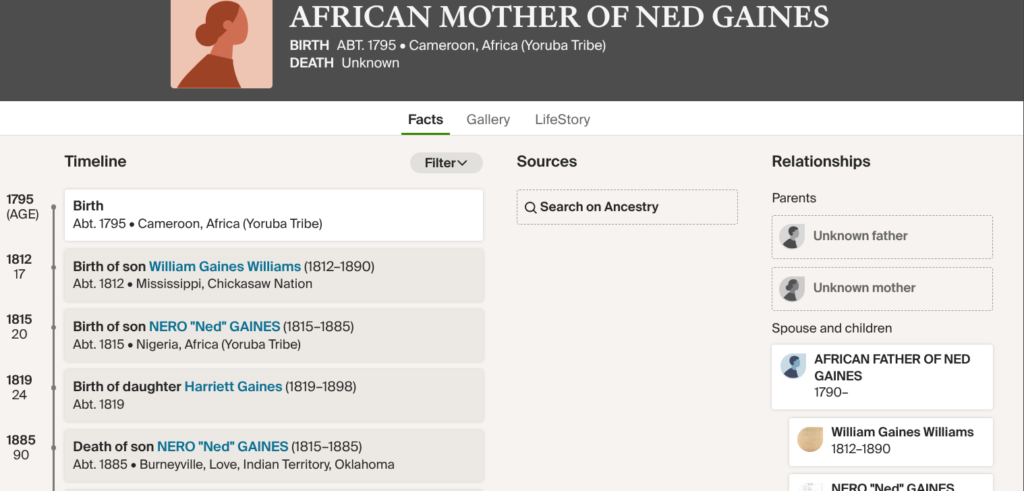
Task: Click the 1812 timeline marker dot
Action: point(53,268)
